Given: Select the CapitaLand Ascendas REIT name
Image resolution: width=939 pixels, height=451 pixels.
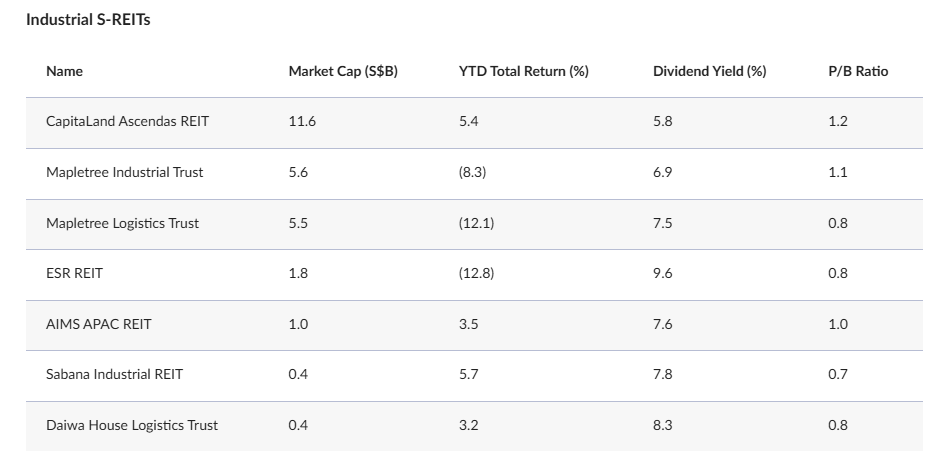Looking at the screenshot, I should pyautogui.click(x=127, y=122).
